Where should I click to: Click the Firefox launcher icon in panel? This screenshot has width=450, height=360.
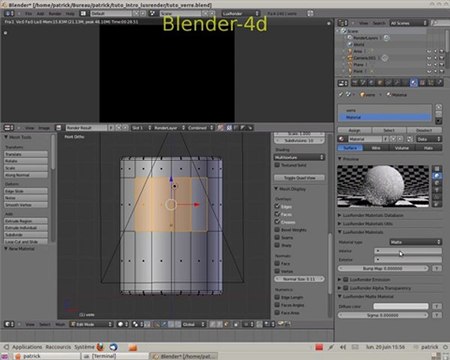pyautogui.click(x=101, y=347)
